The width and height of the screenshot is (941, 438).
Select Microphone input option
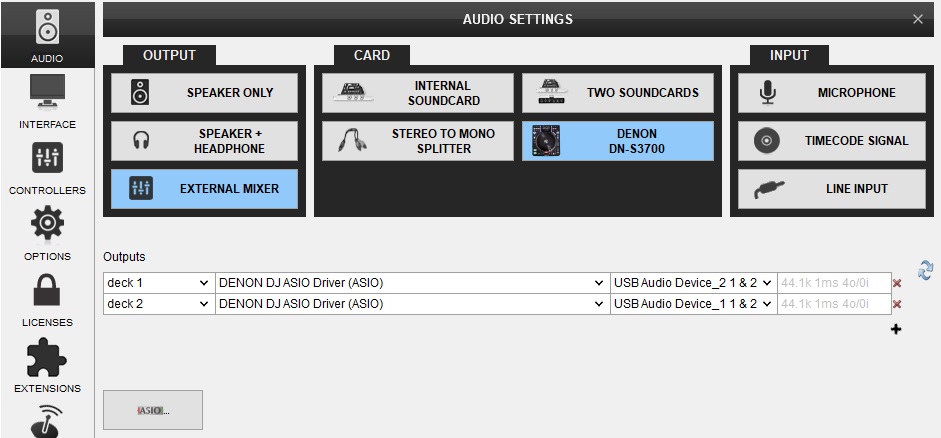[x=826, y=93]
